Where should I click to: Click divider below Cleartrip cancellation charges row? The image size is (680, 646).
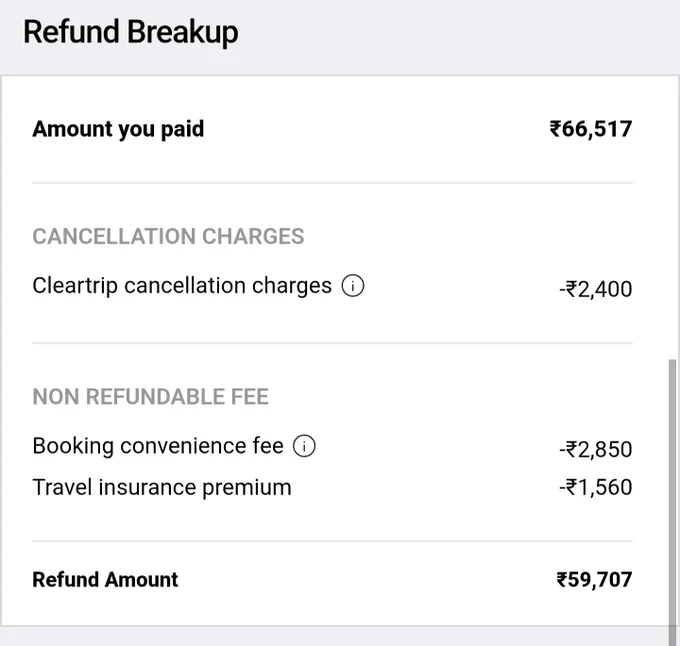[x=332, y=343]
